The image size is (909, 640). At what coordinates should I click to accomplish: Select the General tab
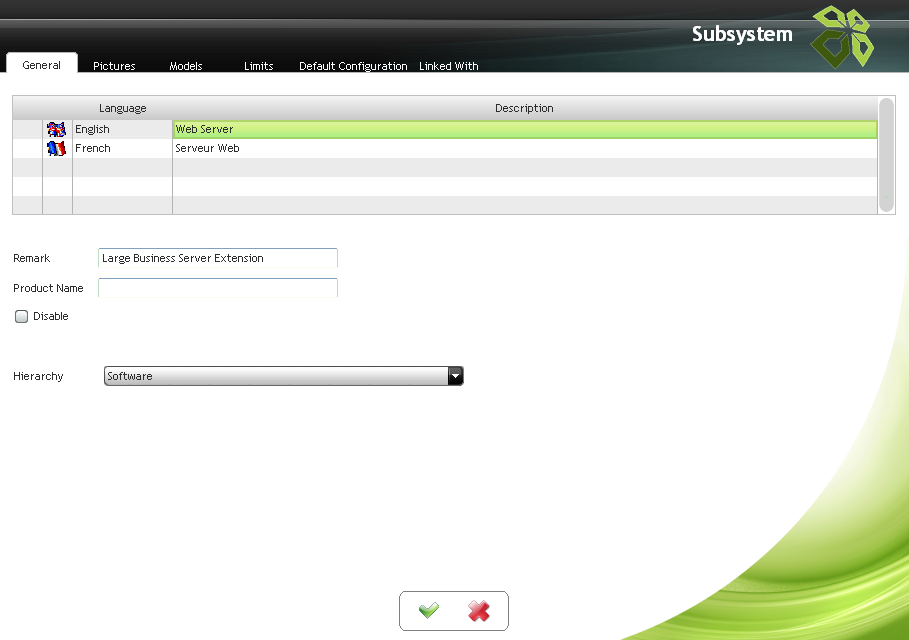pos(42,65)
